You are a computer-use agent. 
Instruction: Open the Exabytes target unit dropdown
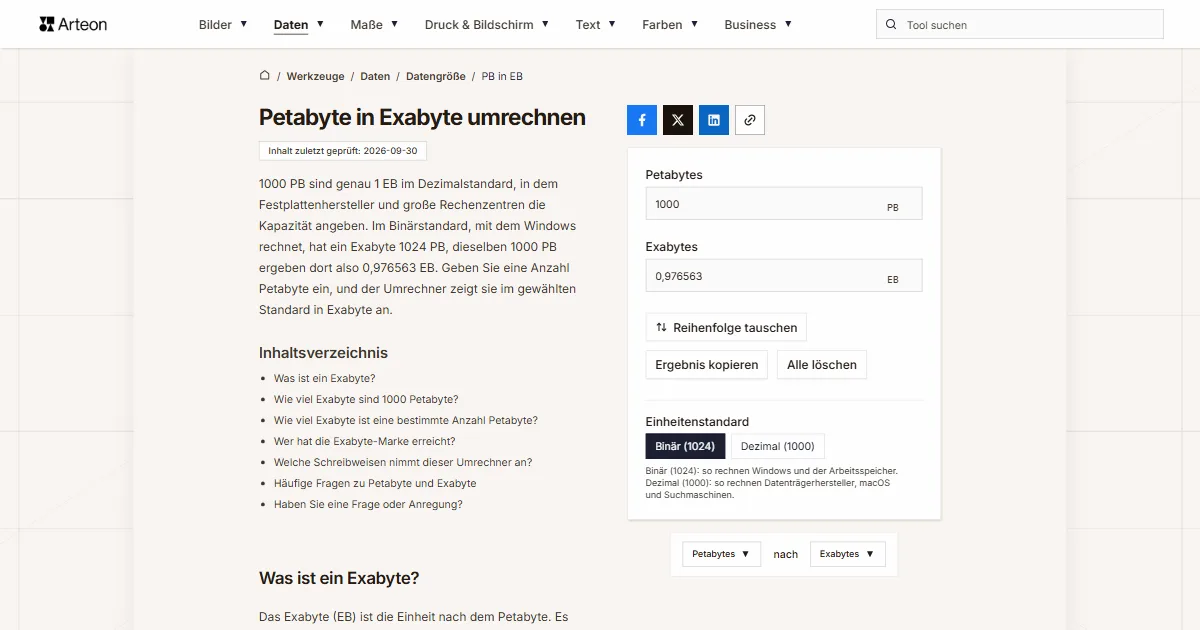pos(848,554)
